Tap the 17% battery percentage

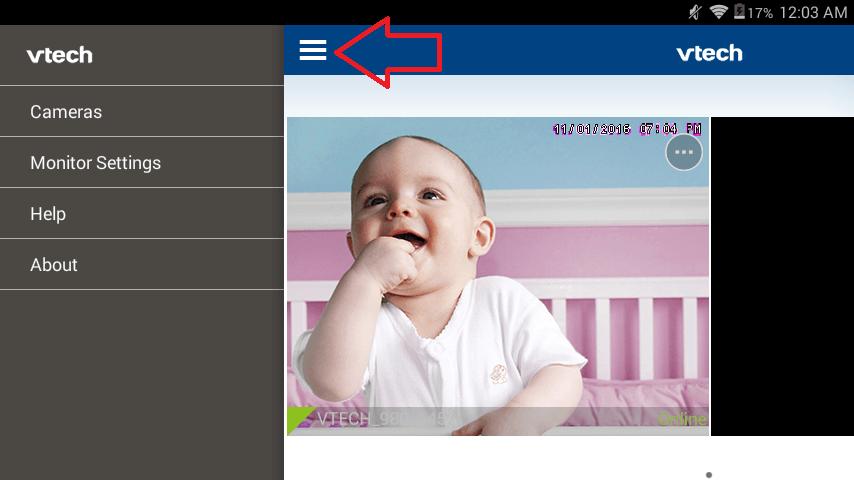coord(760,13)
